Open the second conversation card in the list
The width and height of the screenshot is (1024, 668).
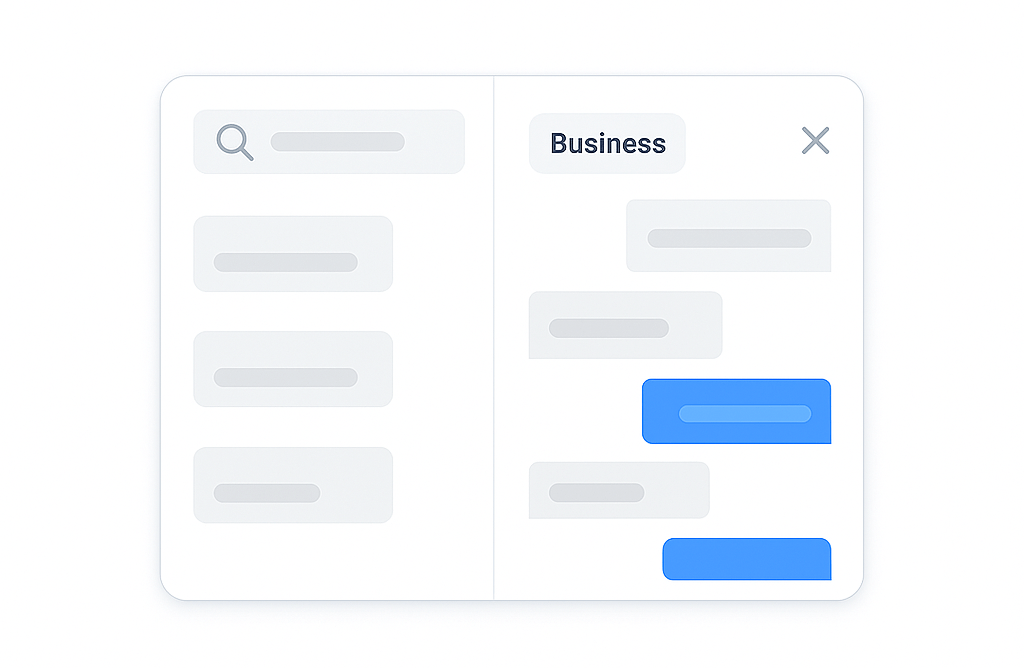point(293,369)
